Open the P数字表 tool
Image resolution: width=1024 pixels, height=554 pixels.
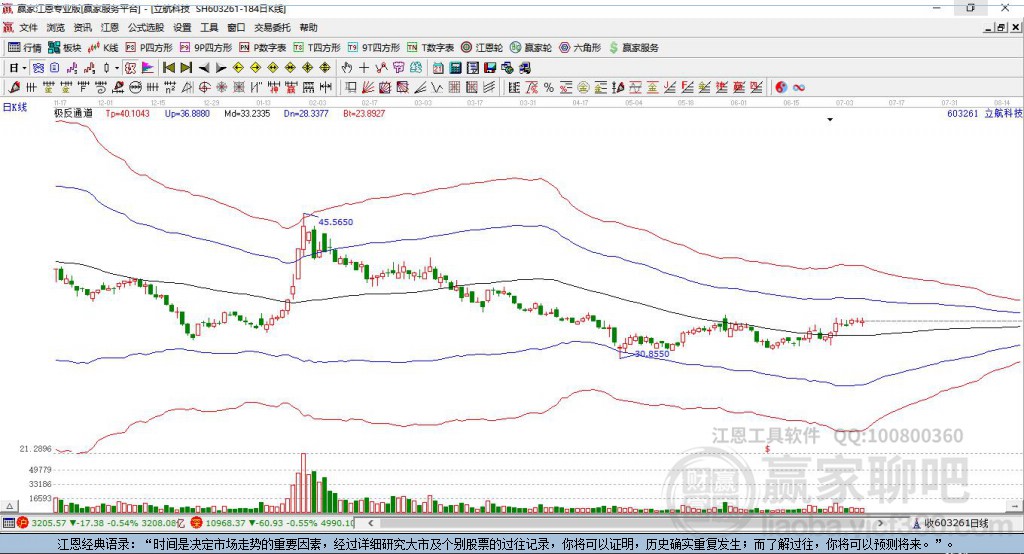coord(263,48)
